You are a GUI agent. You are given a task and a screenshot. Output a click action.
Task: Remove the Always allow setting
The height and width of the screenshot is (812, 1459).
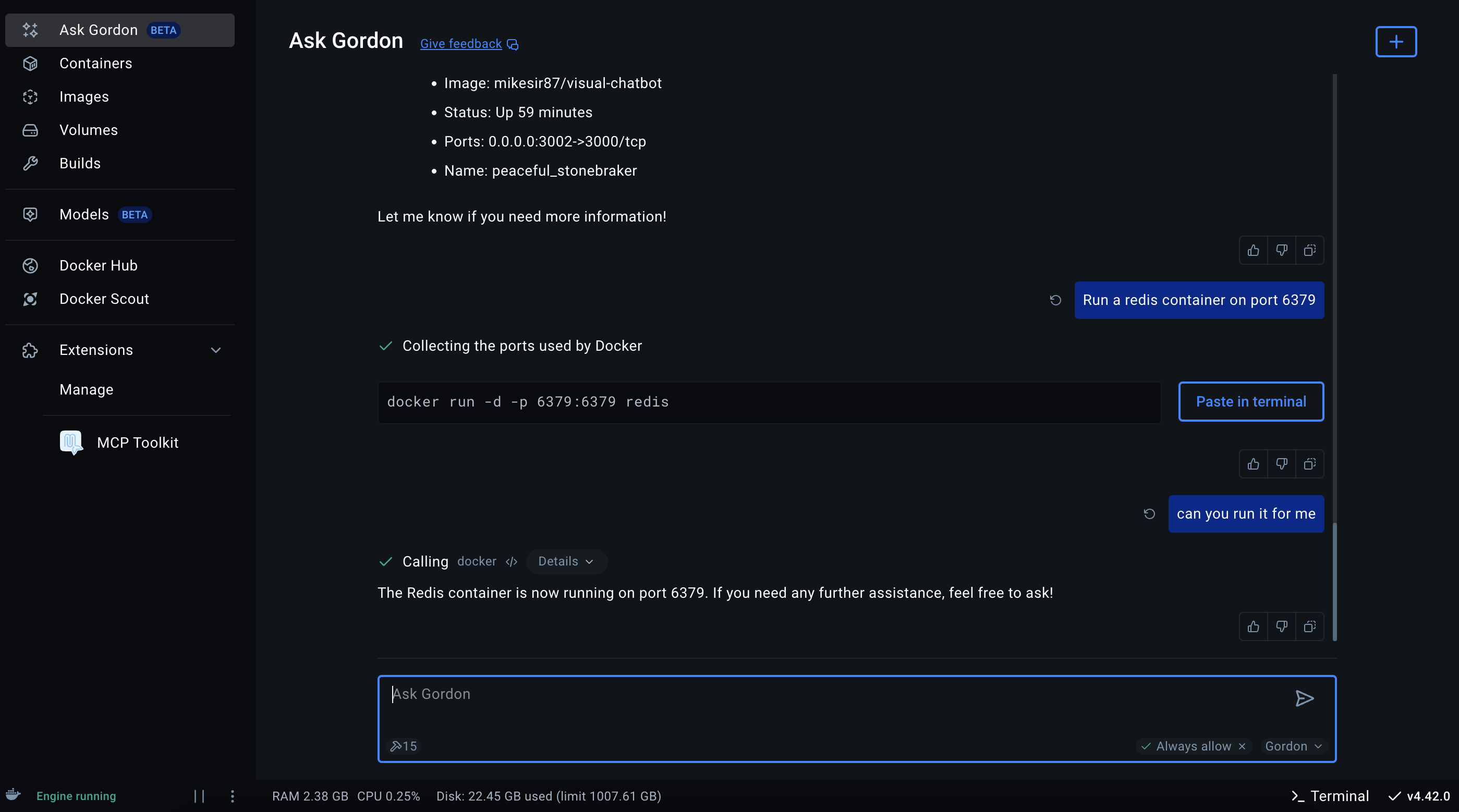click(x=1242, y=746)
